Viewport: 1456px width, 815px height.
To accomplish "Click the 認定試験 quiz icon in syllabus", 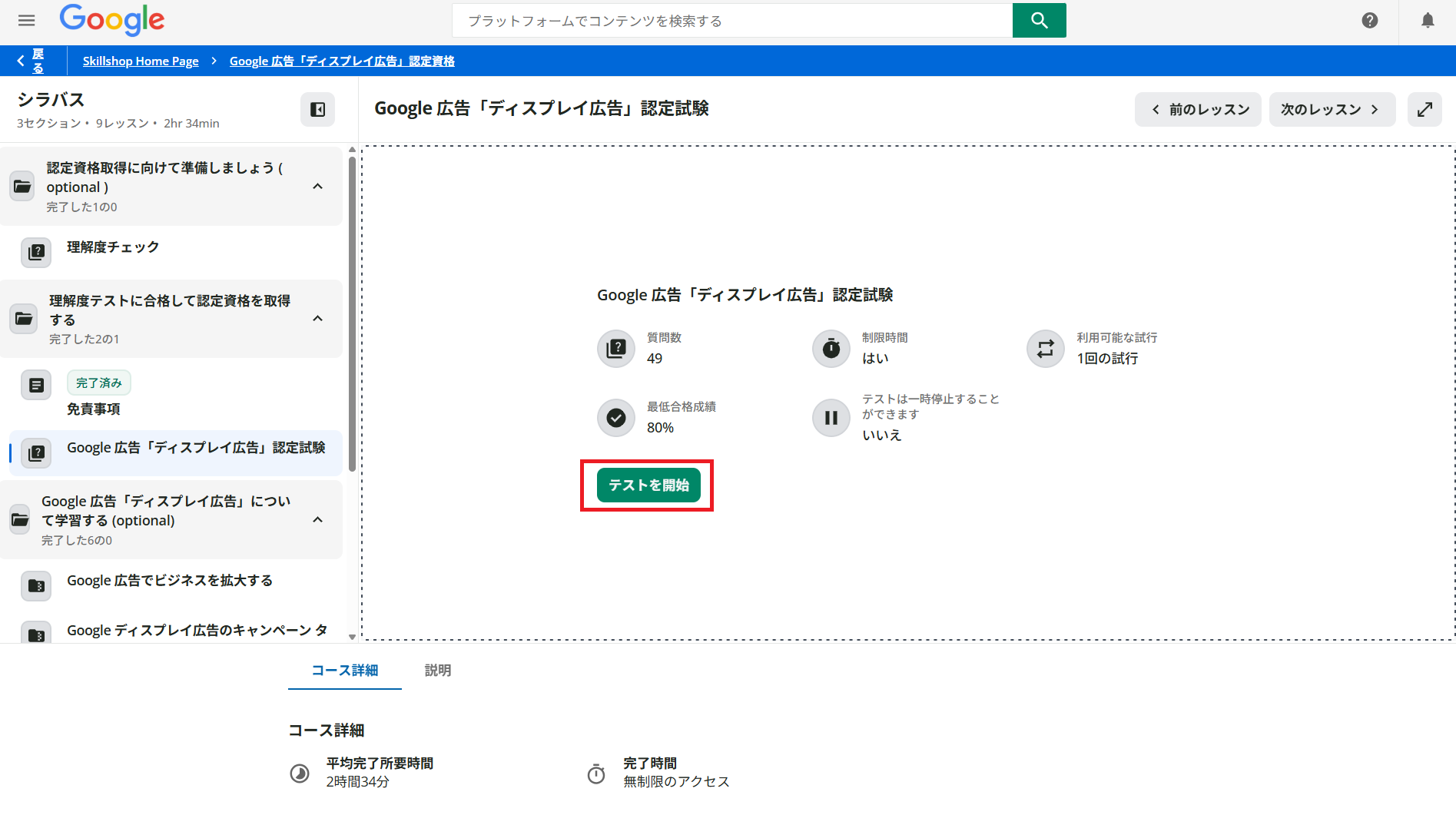I will click(36, 453).
